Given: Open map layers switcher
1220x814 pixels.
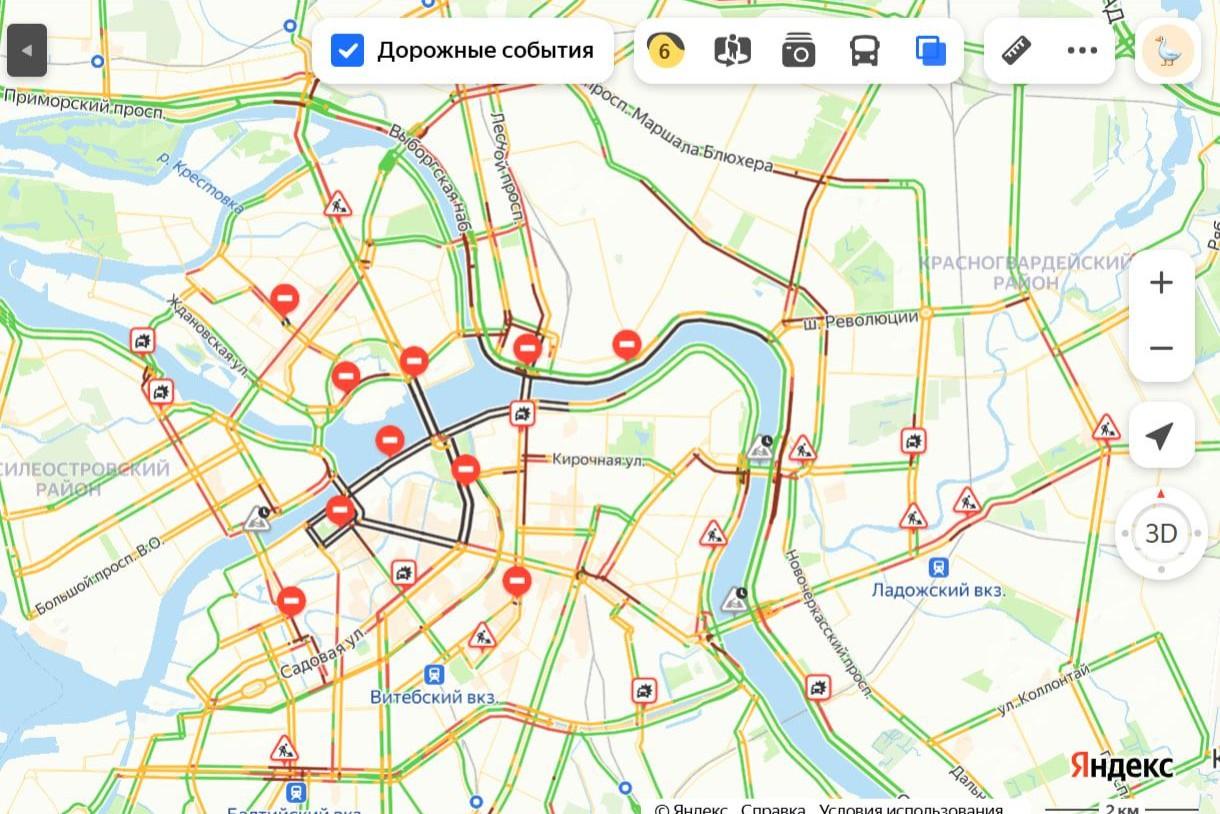Looking at the screenshot, I should tap(930, 50).
